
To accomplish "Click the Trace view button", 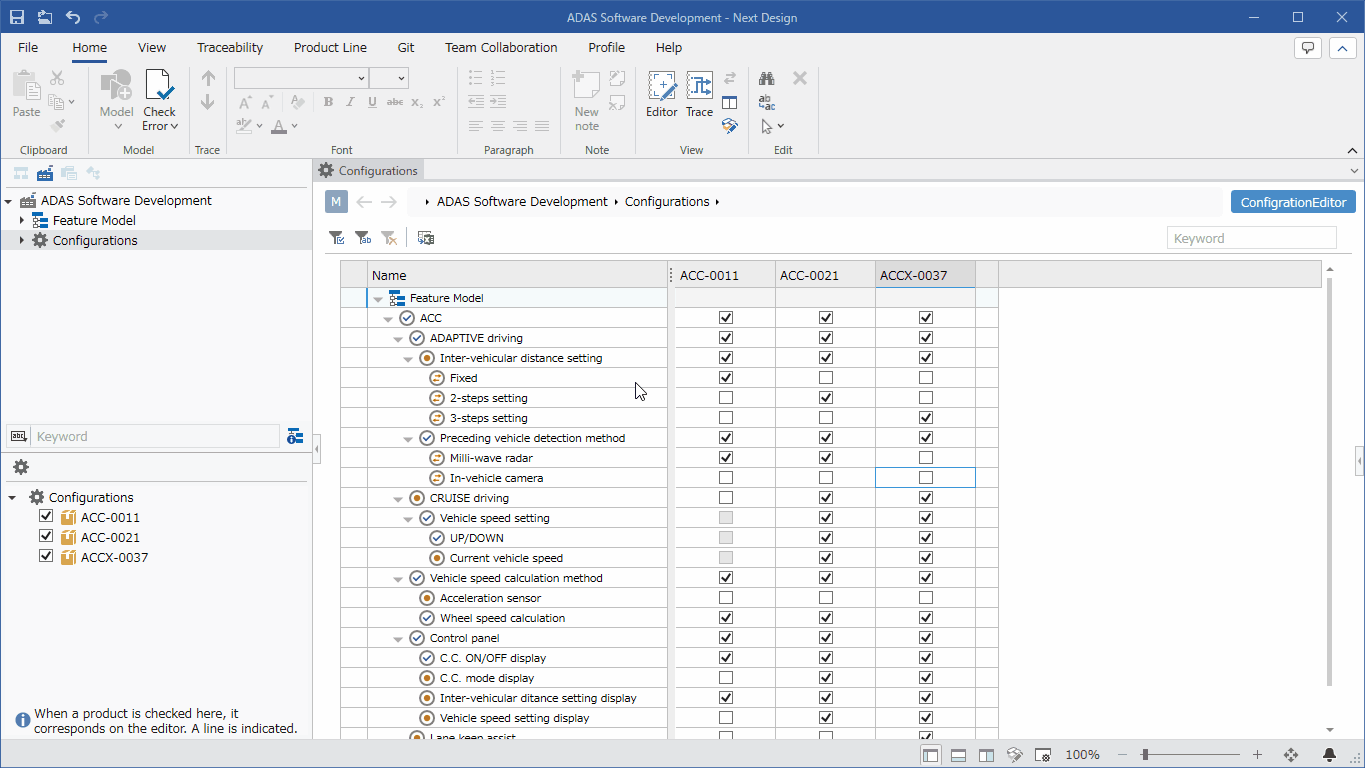I will coord(700,95).
